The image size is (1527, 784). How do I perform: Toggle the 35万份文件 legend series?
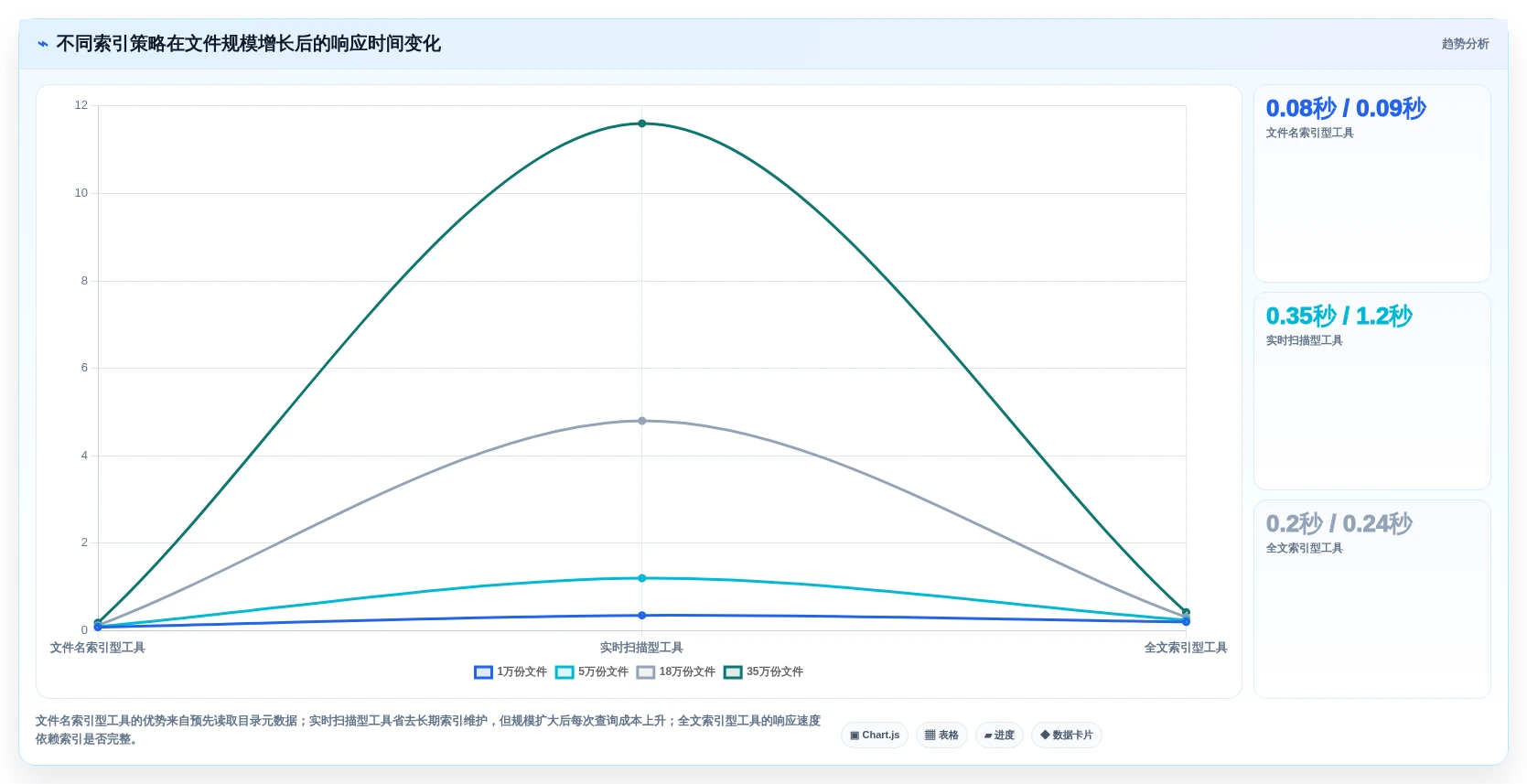[x=764, y=671]
